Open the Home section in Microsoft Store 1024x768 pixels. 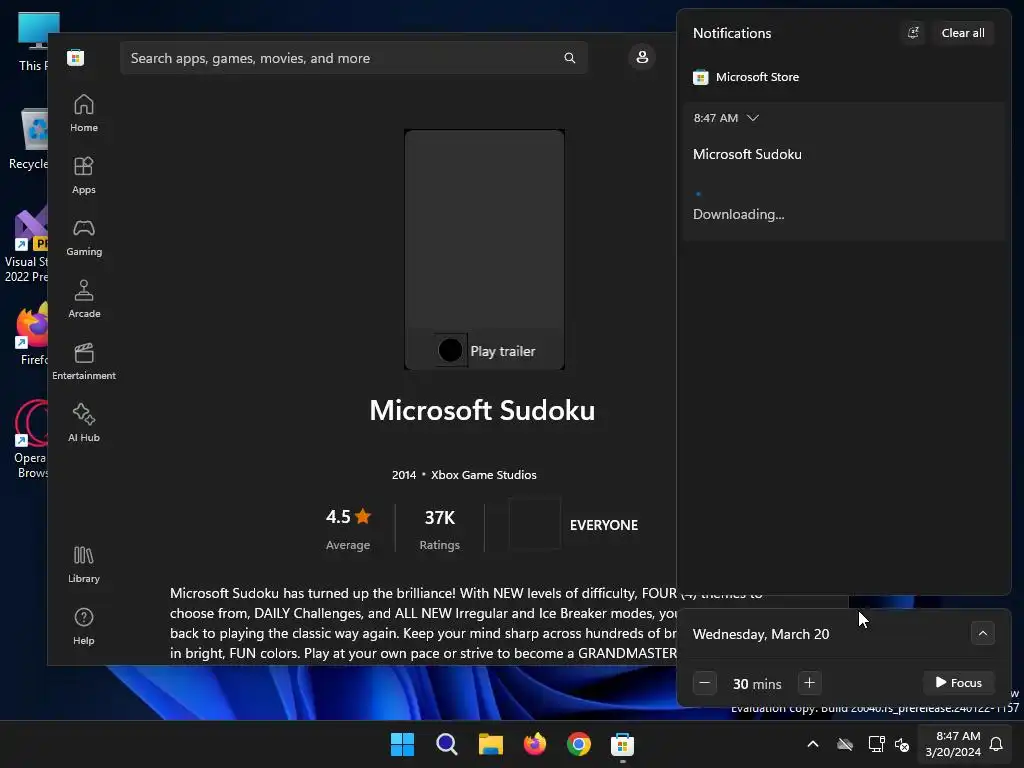click(x=84, y=114)
